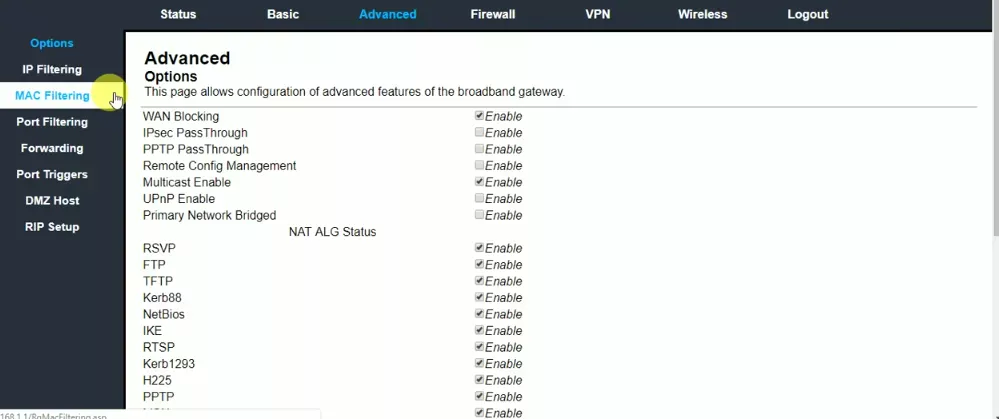Viewport: 999px width, 419px height.
Task: Enable the IPsec PassThrough checkbox
Action: point(480,133)
